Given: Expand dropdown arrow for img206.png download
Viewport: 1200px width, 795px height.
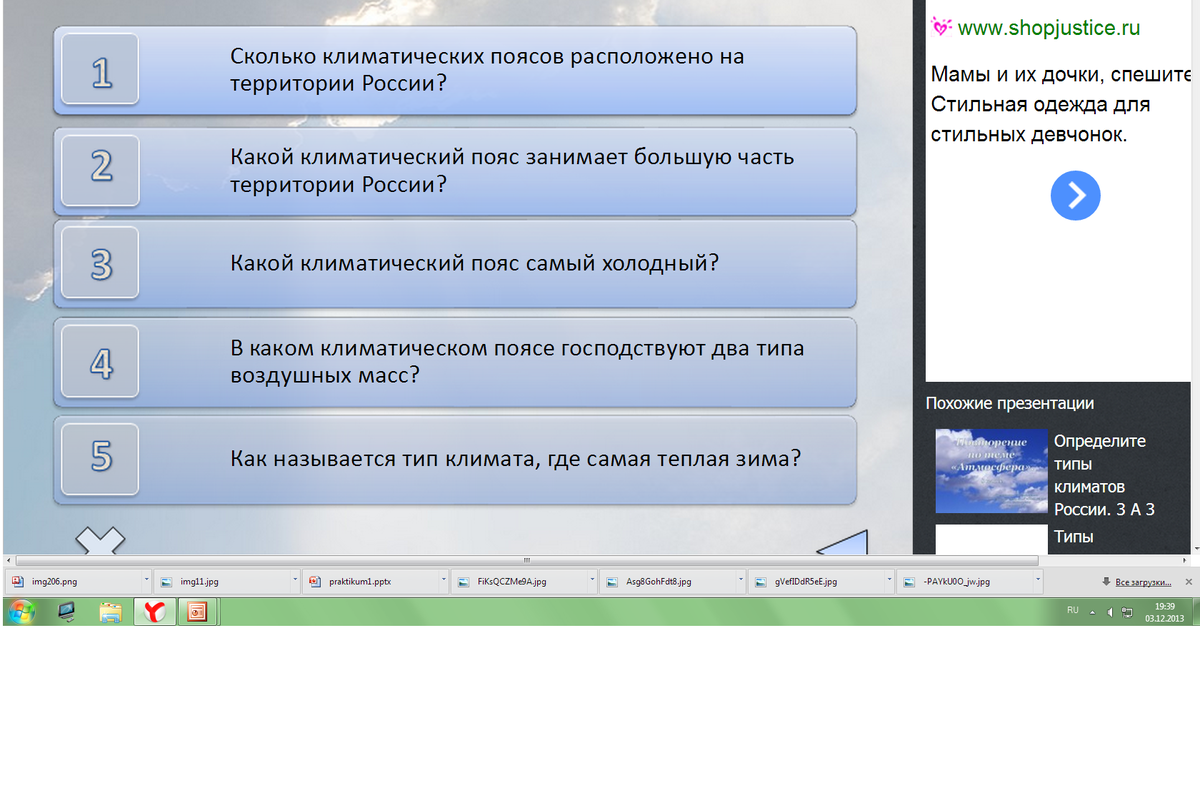Looking at the screenshot, I should click(147, 580).
